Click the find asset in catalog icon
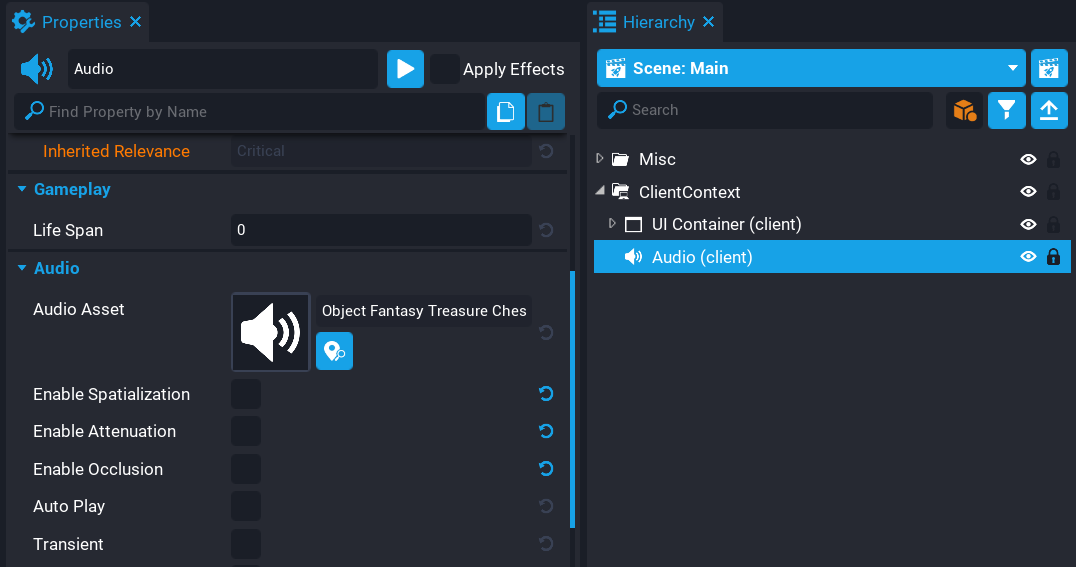1076x567 pixels. tap(334, 352)
